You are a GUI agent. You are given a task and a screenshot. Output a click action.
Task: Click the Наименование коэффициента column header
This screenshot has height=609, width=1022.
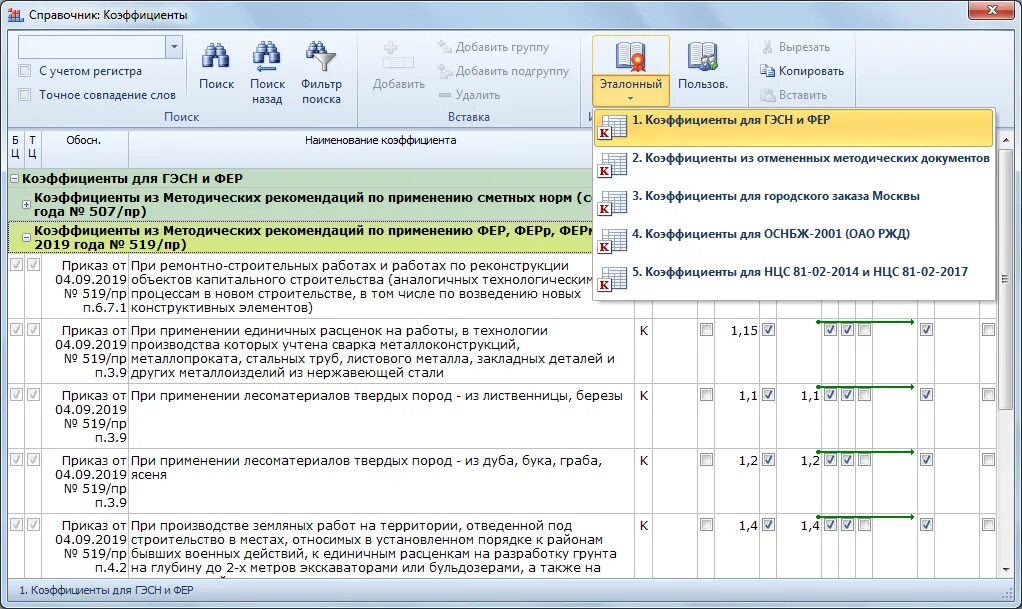(381, 149)
